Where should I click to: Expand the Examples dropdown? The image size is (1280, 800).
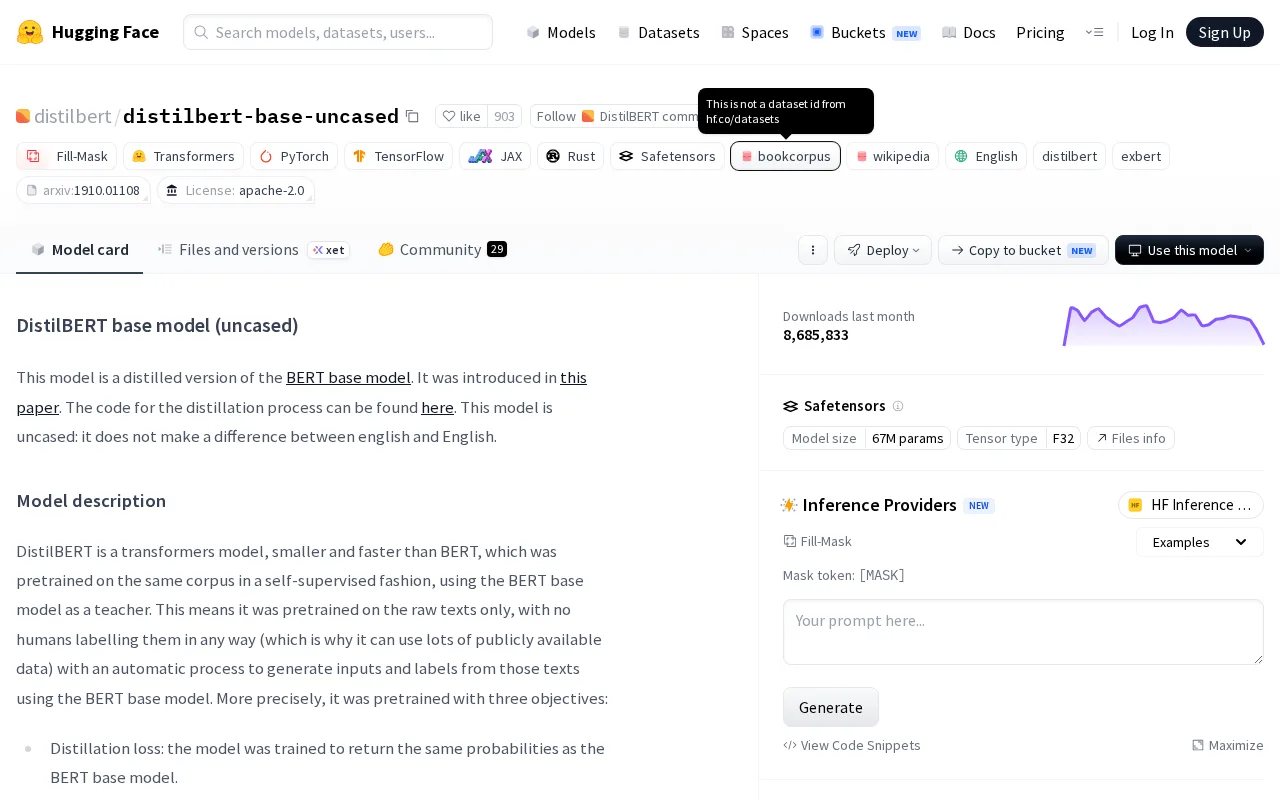[1200, 542]
